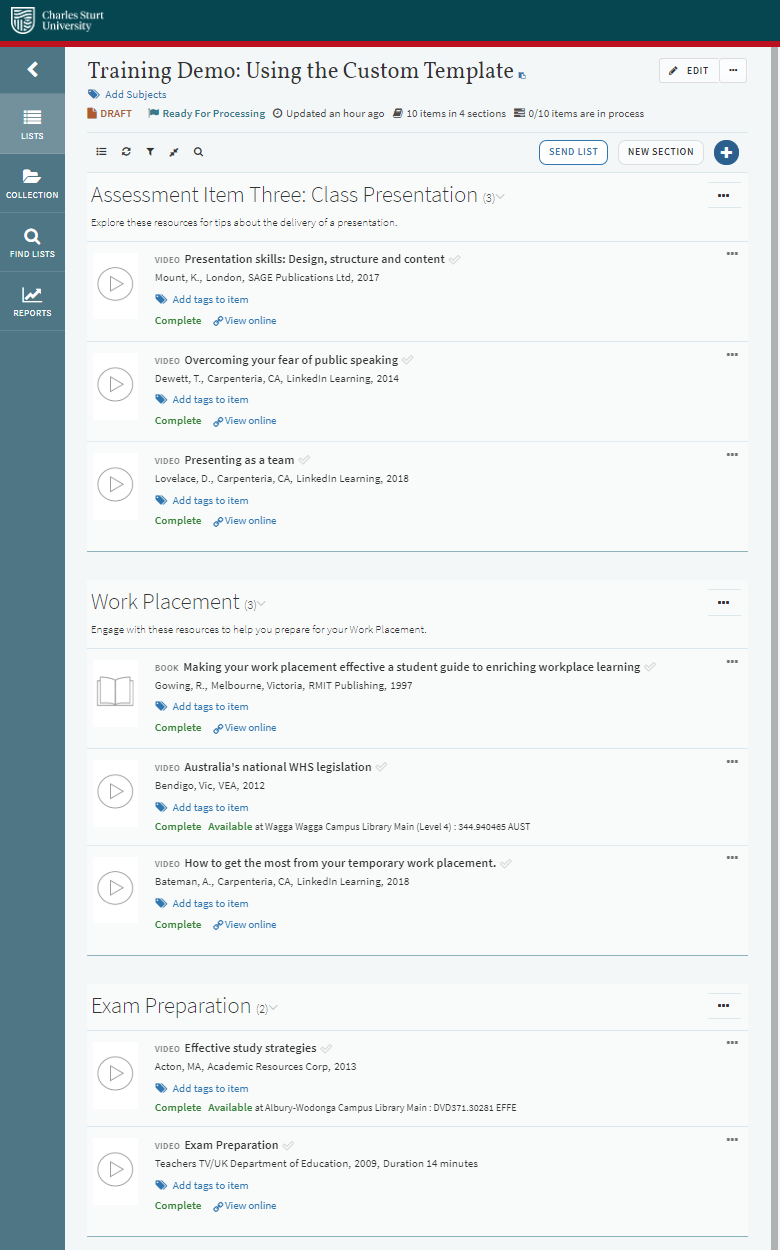Open the search icon in the toolbar

(x=197, y=151)
